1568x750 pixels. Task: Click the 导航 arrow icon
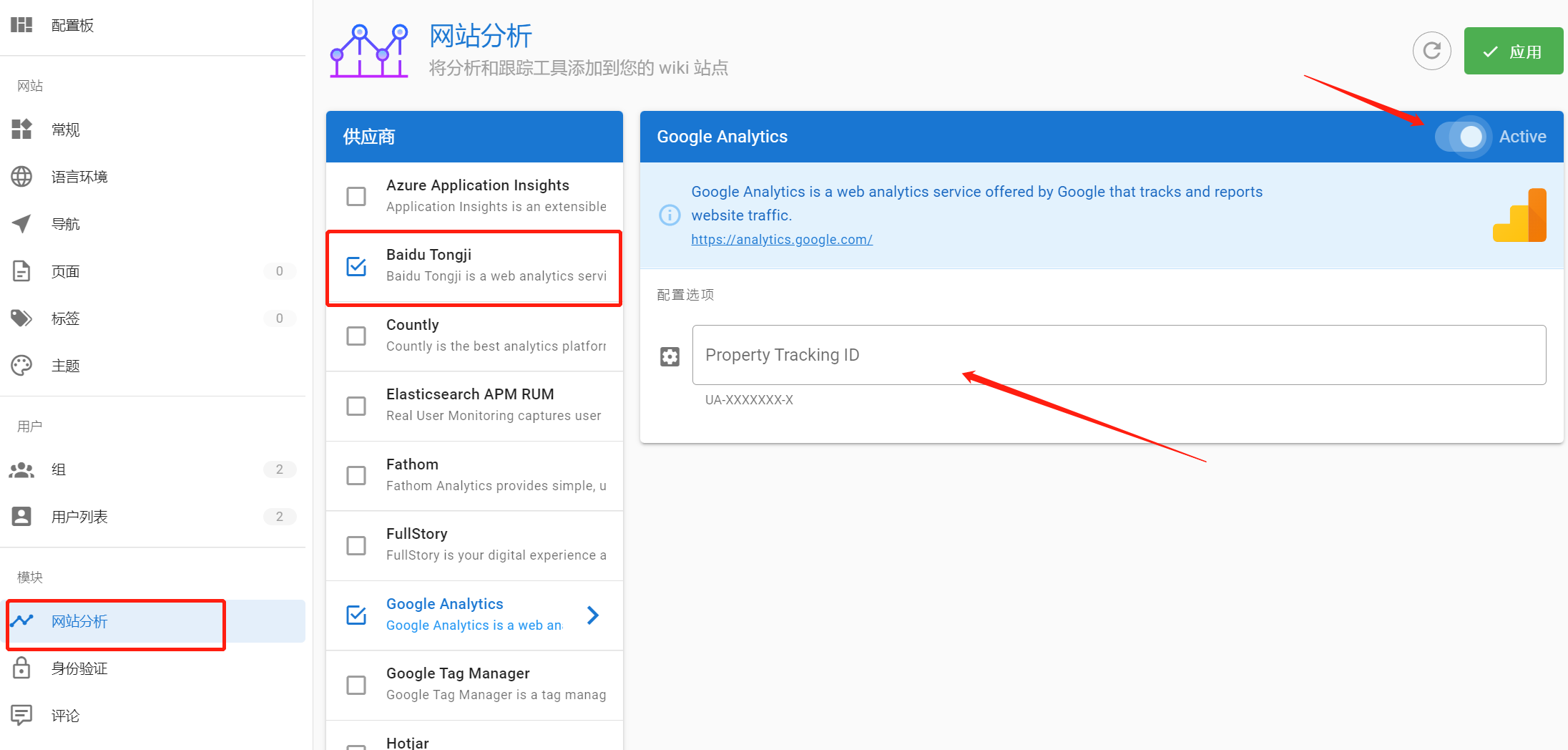(x=21, y=224)
